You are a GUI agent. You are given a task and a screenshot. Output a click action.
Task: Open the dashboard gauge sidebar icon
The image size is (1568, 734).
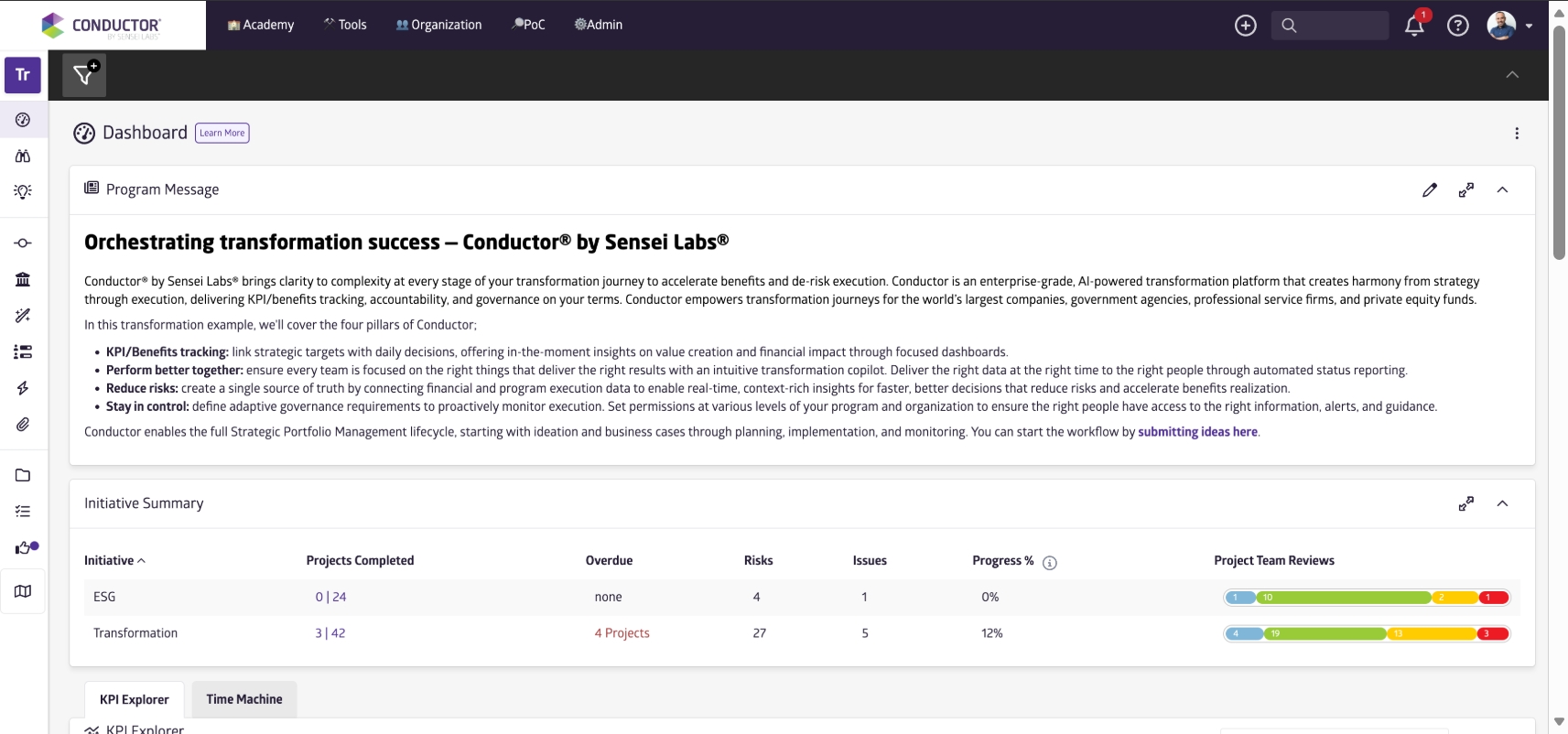click(x=23, y=120)
